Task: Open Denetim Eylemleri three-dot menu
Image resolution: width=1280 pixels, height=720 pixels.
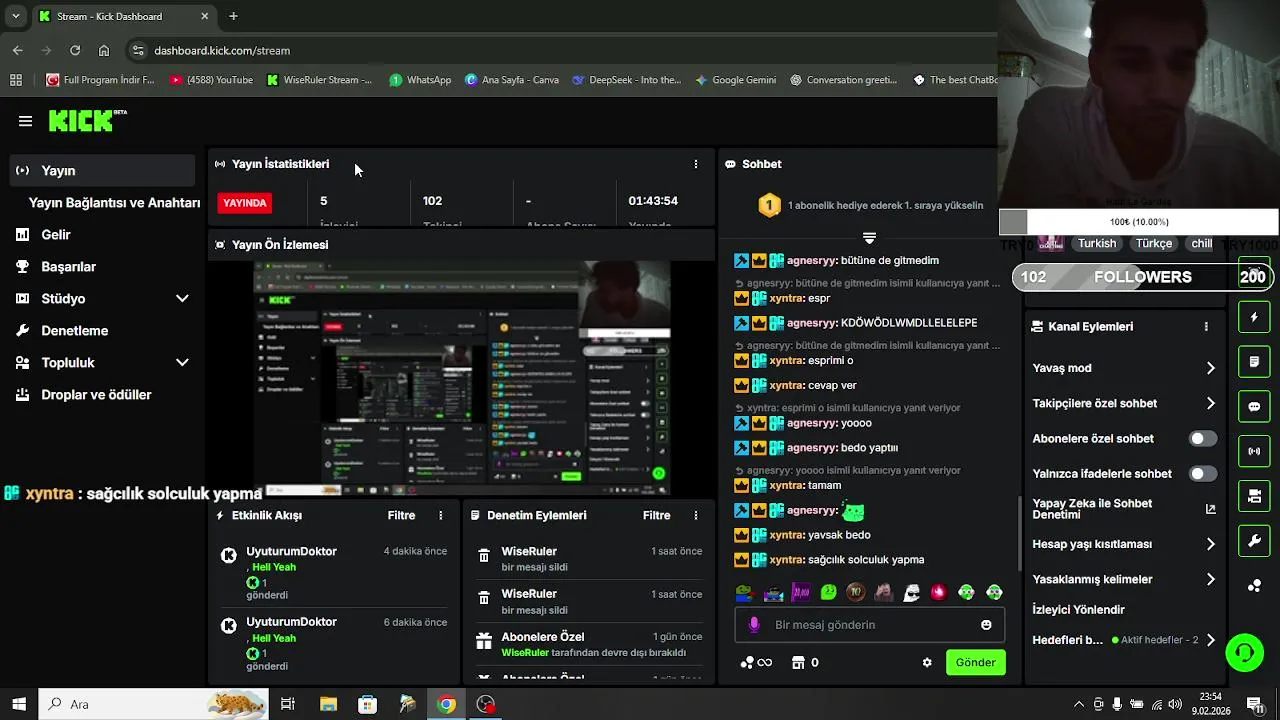Action: pos(696,515)
